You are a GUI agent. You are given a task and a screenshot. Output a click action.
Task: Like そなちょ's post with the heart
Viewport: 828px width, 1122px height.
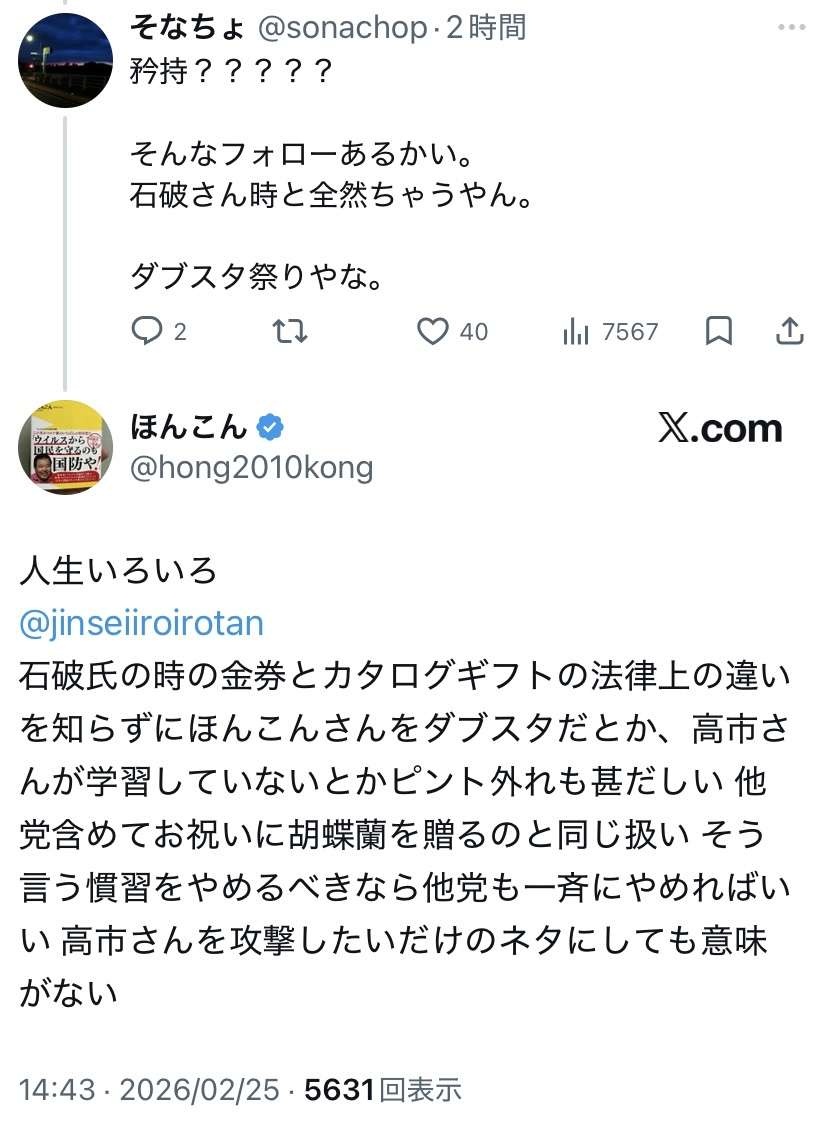tap(433, 331)
